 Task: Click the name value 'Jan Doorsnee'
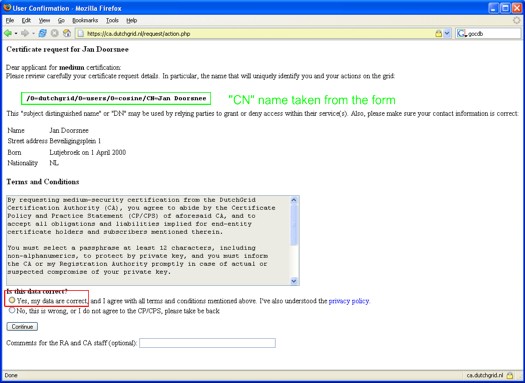point(69,130)
